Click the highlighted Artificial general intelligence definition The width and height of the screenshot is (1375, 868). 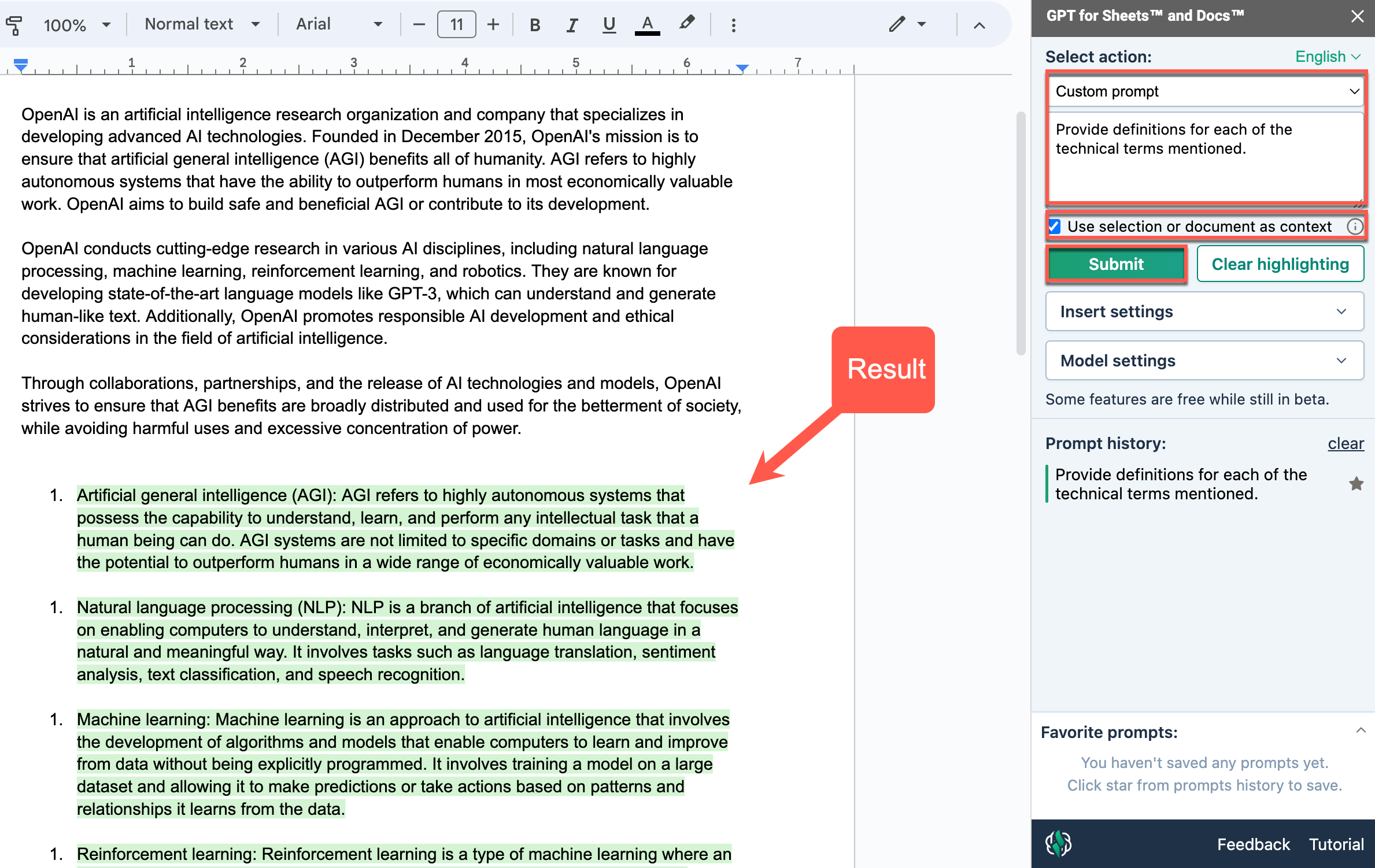[405, 529]
